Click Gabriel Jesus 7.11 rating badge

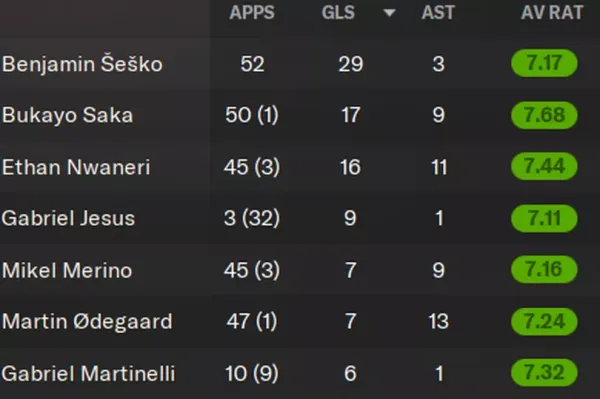544,218
